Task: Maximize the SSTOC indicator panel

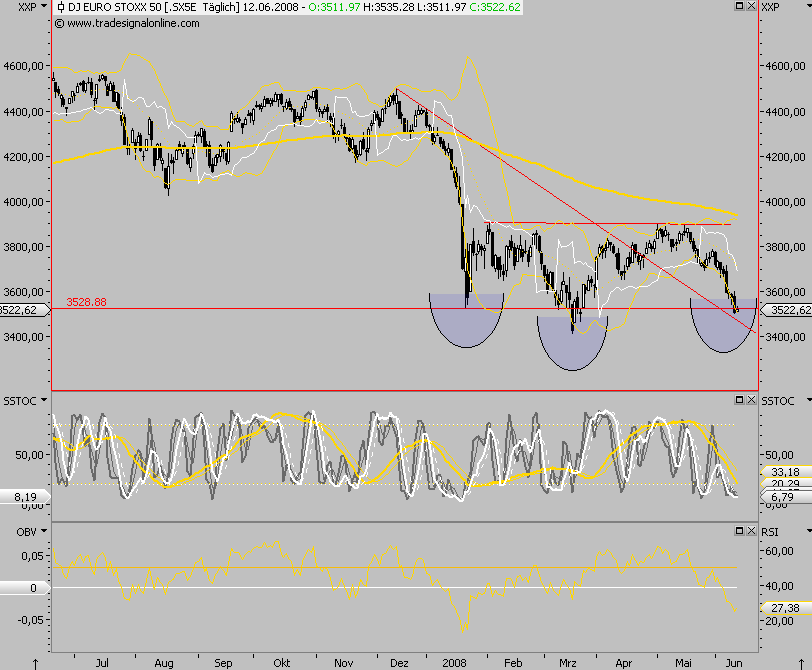Action: coord(740,400)
